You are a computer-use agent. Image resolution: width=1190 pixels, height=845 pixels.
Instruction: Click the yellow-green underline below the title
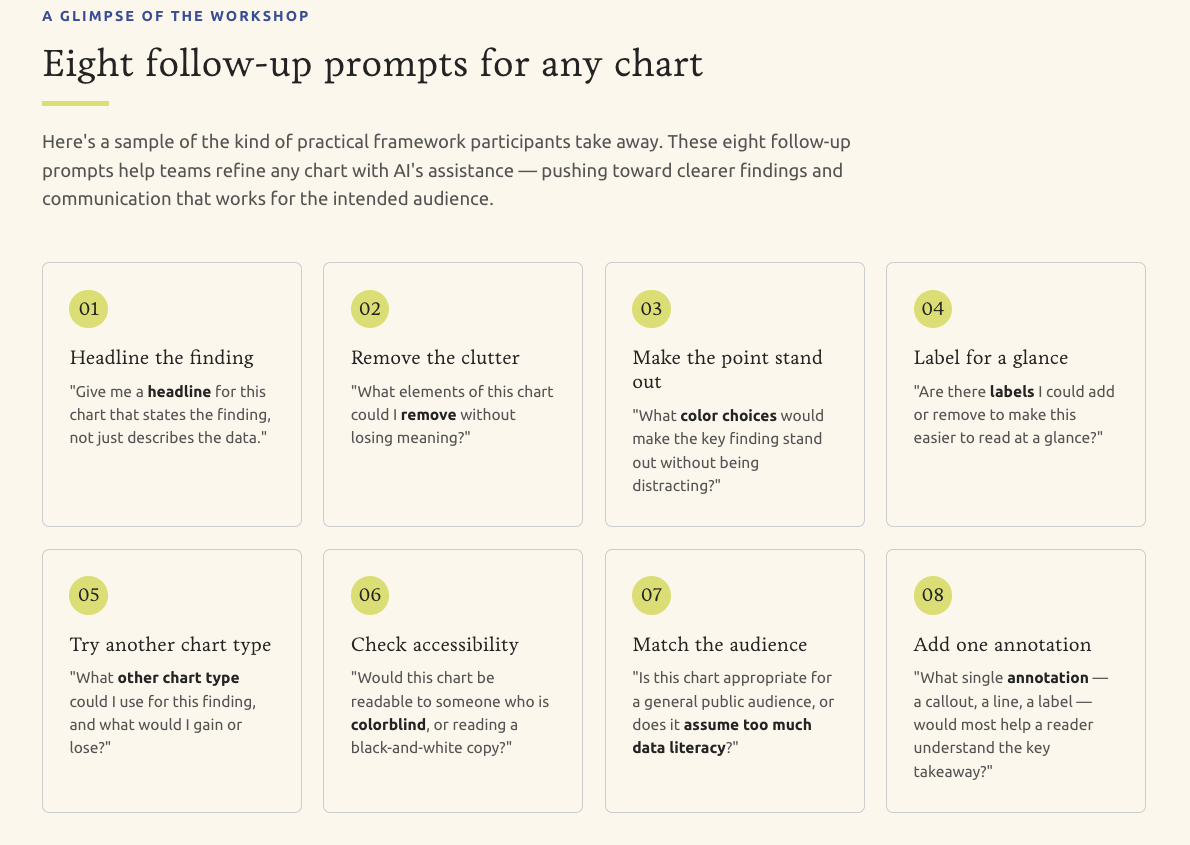pyautogui.click(x=75, y=103)
